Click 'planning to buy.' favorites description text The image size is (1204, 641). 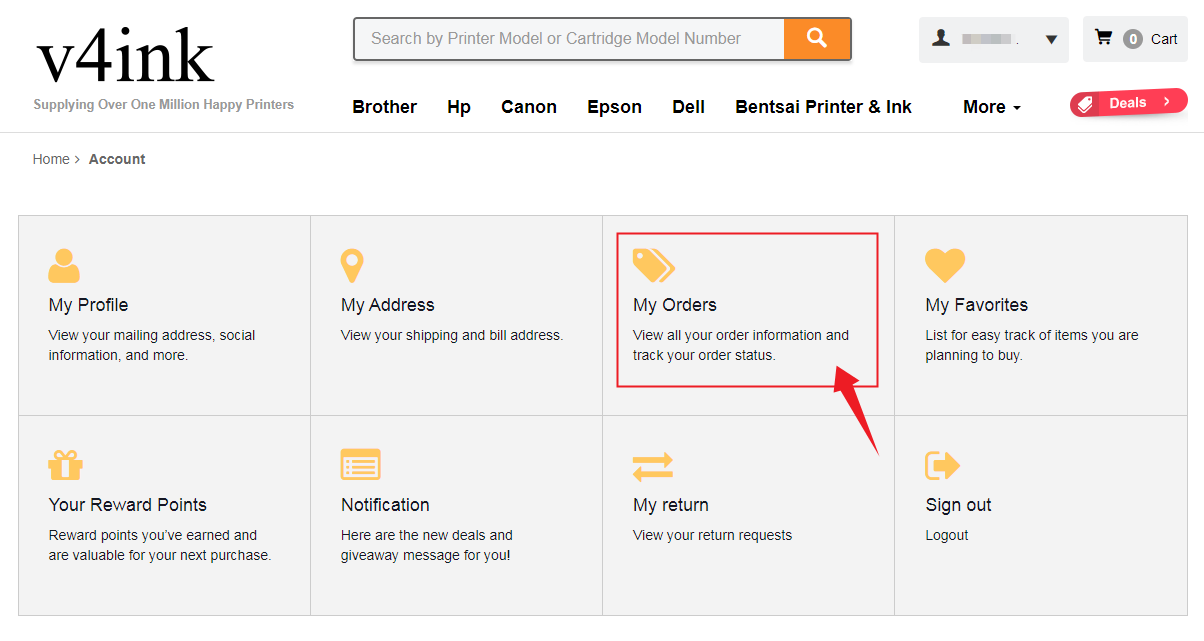click(x=974, y=355)
